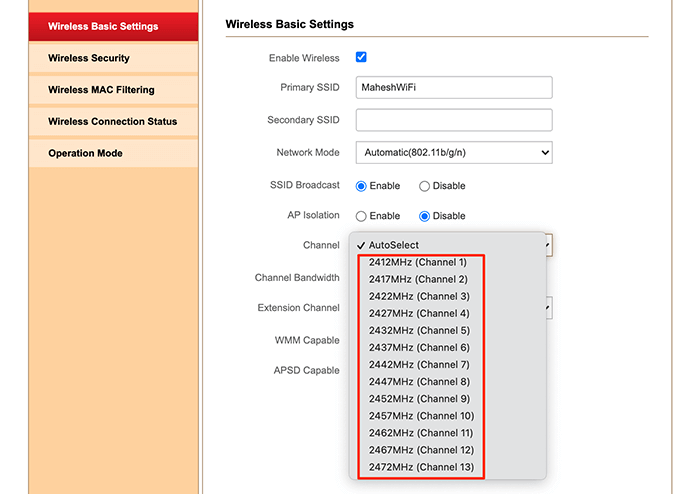680x494 pixels.
Task: Go to Wireless MAC Filtering
Action: click(101, 90)
